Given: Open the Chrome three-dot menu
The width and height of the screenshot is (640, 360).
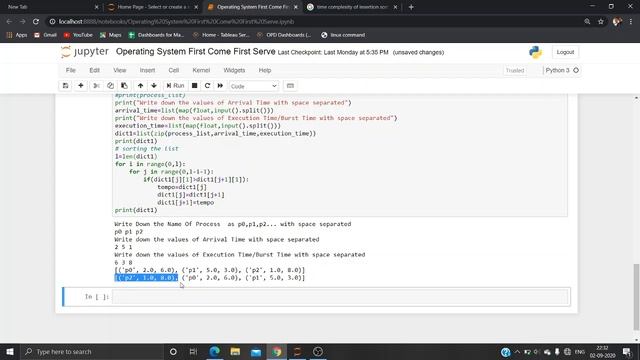Looking at the screenshot, I should coord(631,22).
